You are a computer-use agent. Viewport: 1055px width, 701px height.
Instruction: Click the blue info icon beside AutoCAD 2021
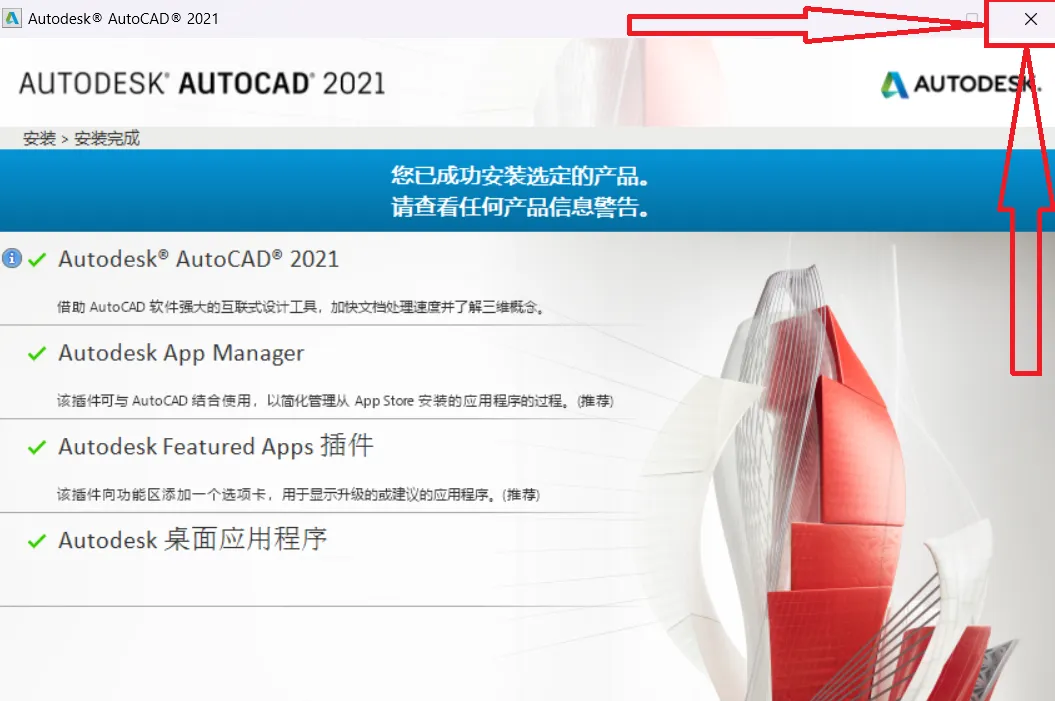coord(11,258)
